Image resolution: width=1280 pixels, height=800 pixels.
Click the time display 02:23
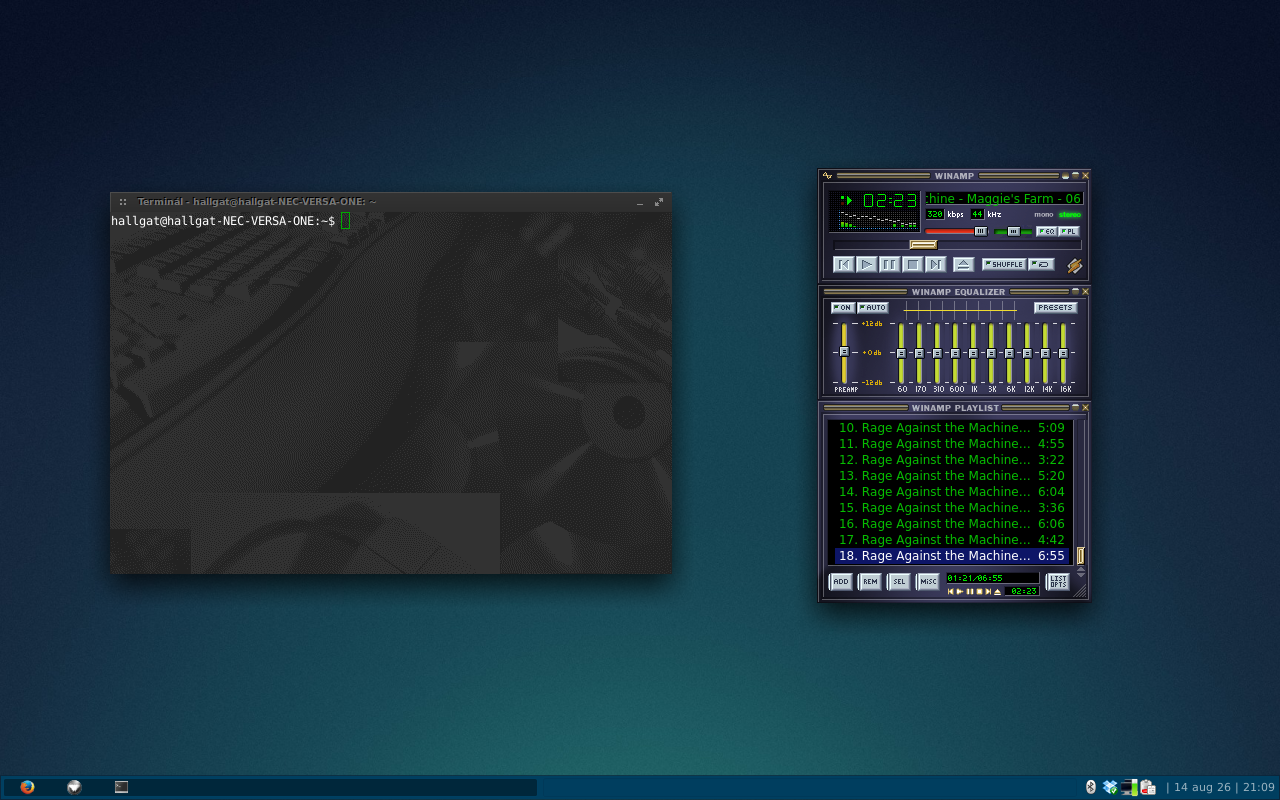click(889, 200)
